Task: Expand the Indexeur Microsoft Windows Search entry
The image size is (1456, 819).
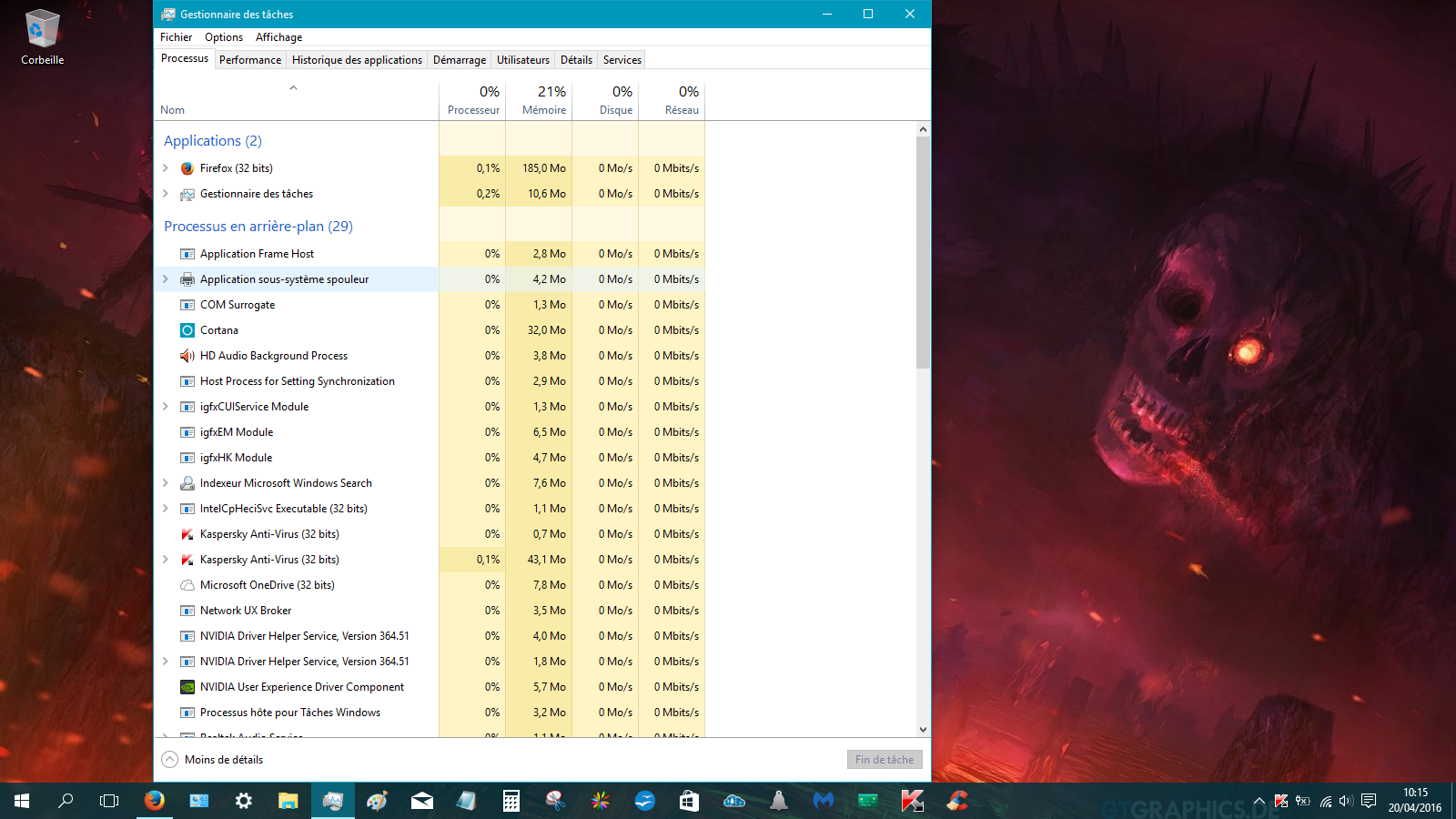Action: 166,483
